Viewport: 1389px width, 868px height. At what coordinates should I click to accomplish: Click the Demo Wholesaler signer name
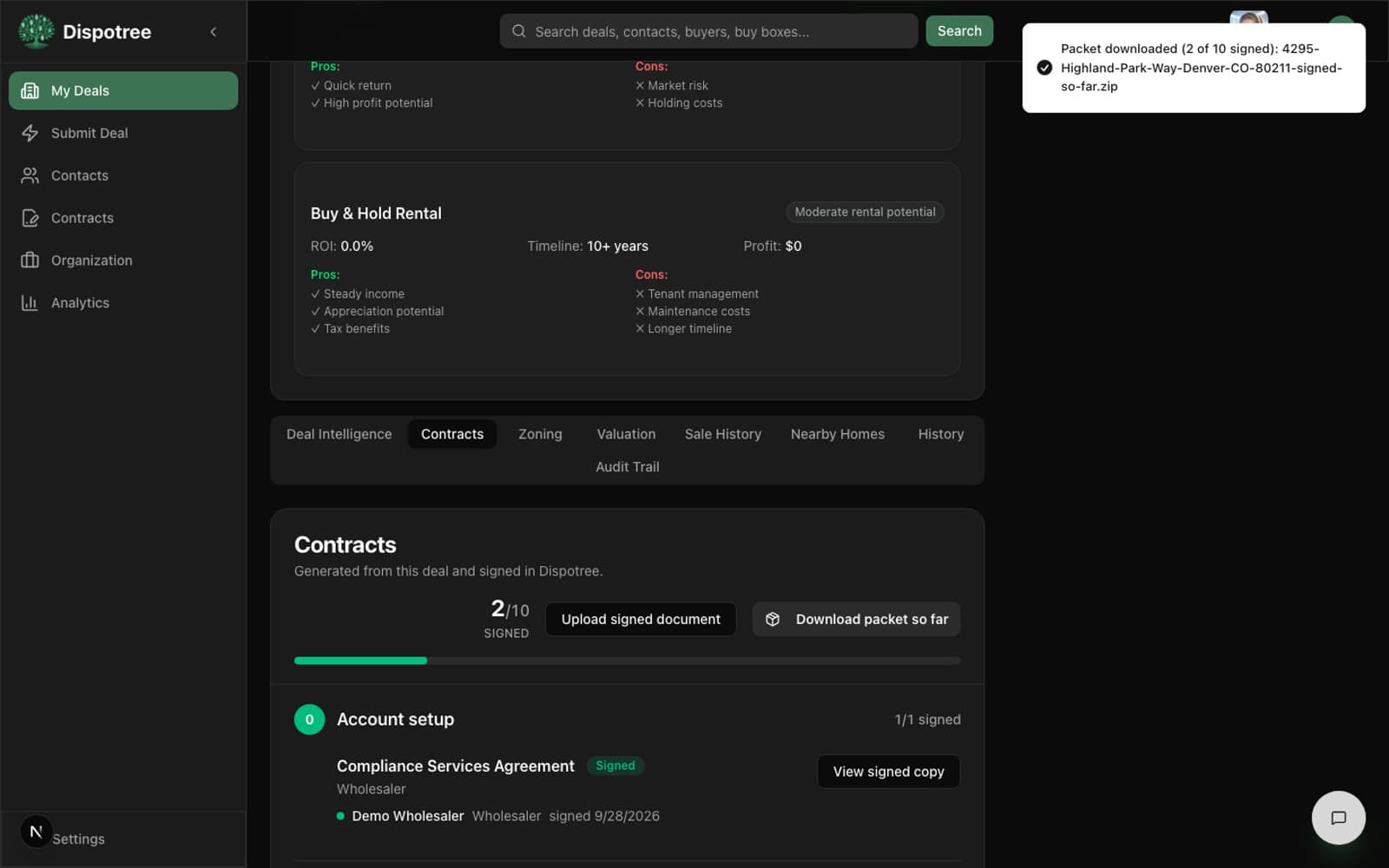tap(408, 816)
